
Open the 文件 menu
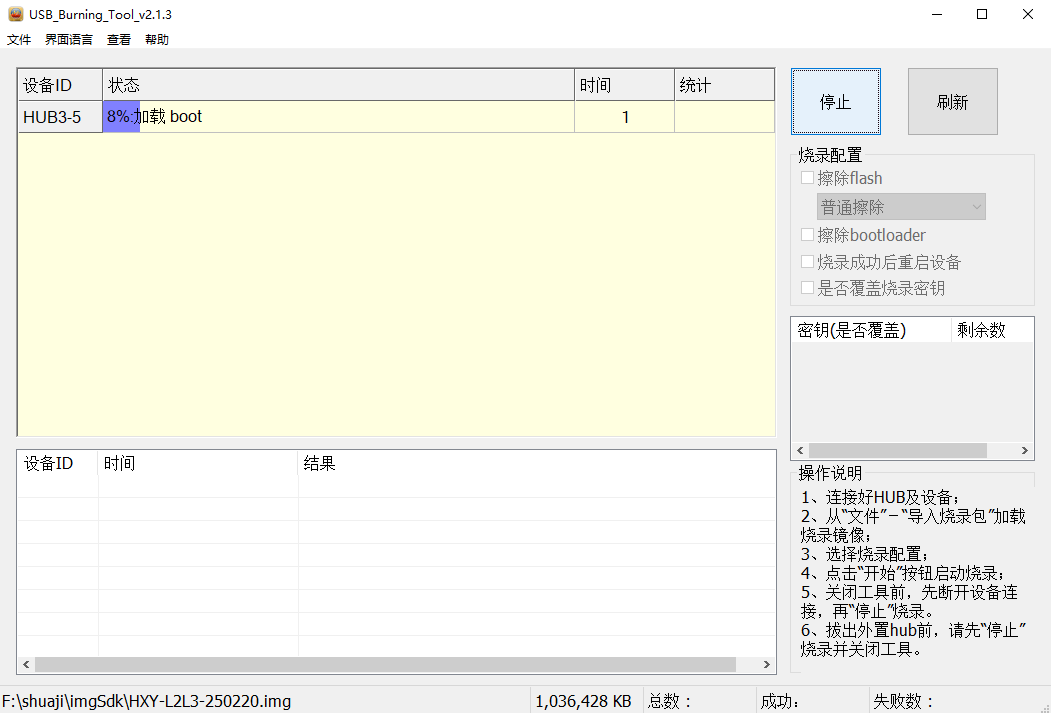pos(19,40)
